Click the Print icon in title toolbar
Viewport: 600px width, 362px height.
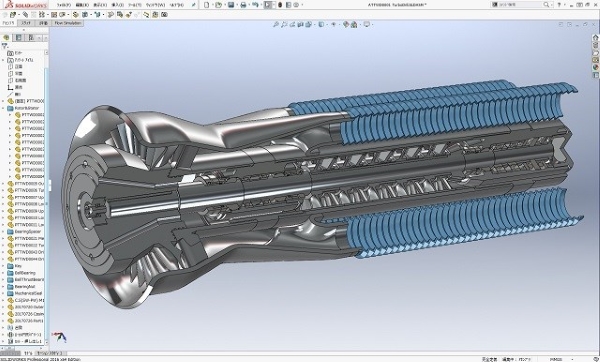(x=243, y=5)
